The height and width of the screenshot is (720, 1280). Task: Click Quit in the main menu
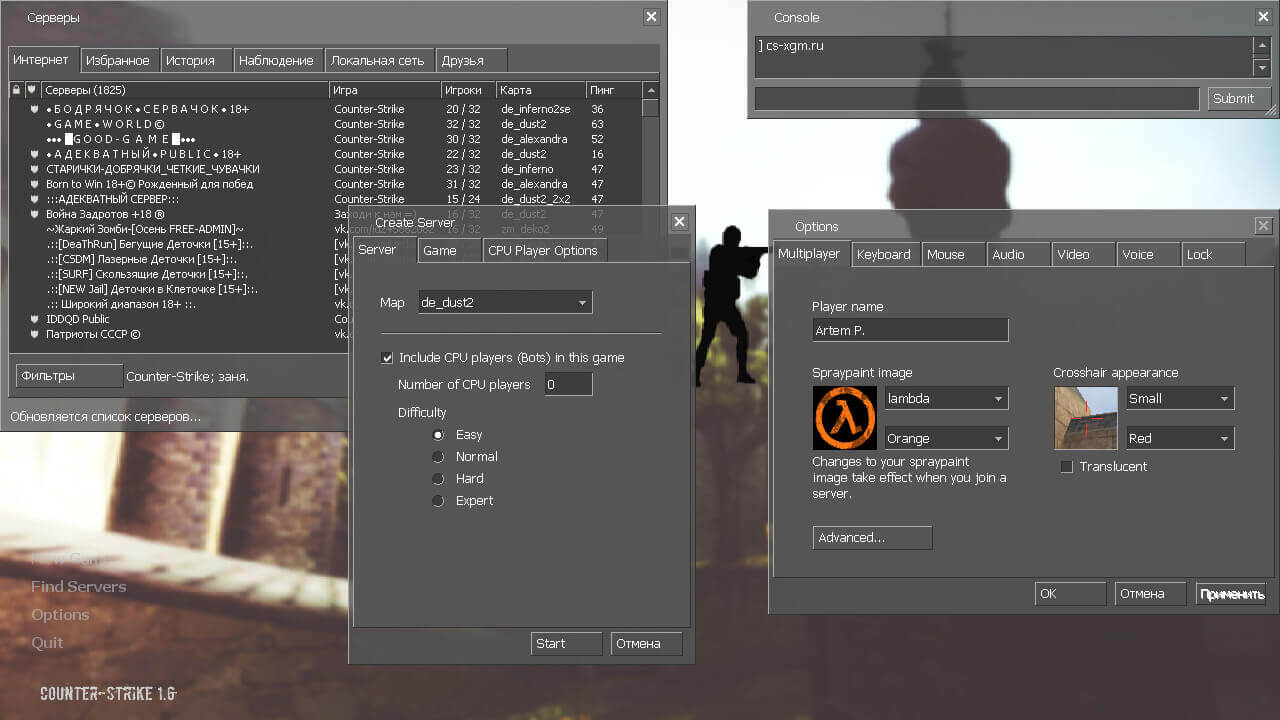click(x=47, y=642)
